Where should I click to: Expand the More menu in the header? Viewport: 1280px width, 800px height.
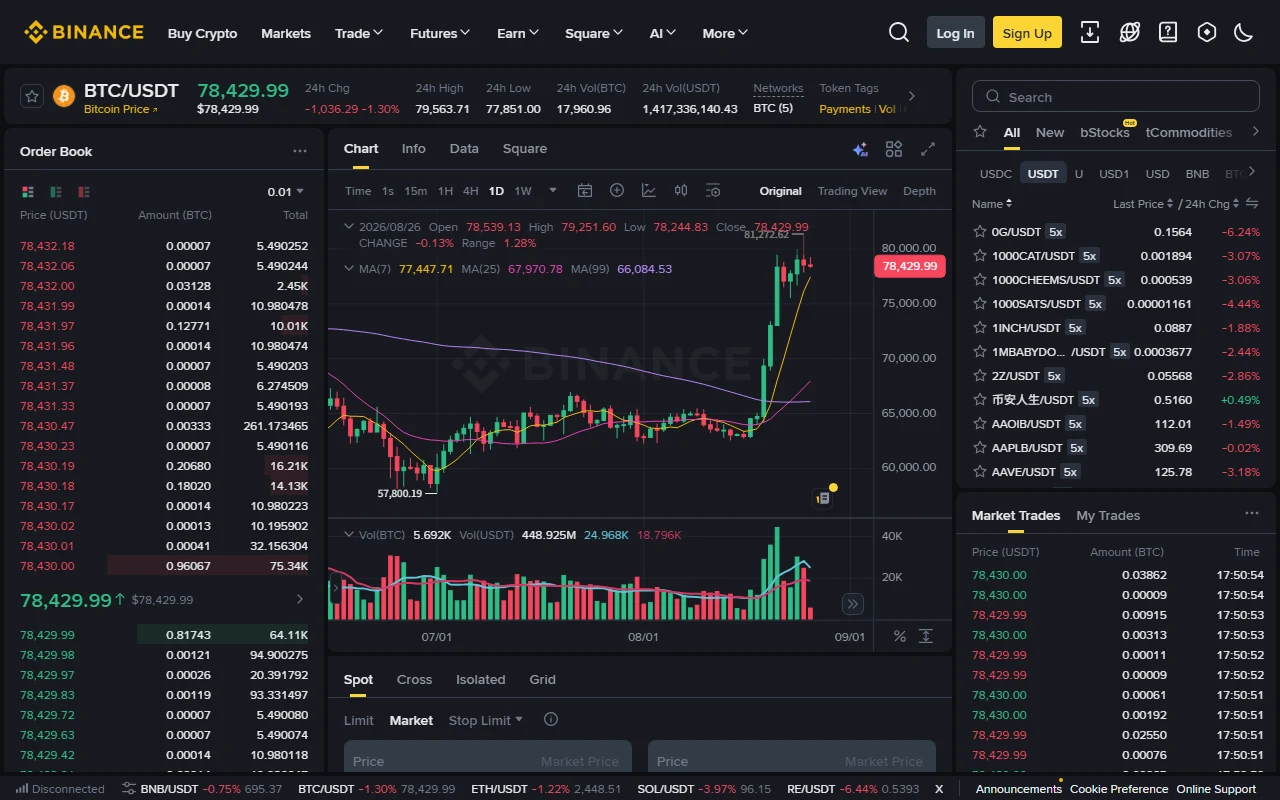pos(725,33)
